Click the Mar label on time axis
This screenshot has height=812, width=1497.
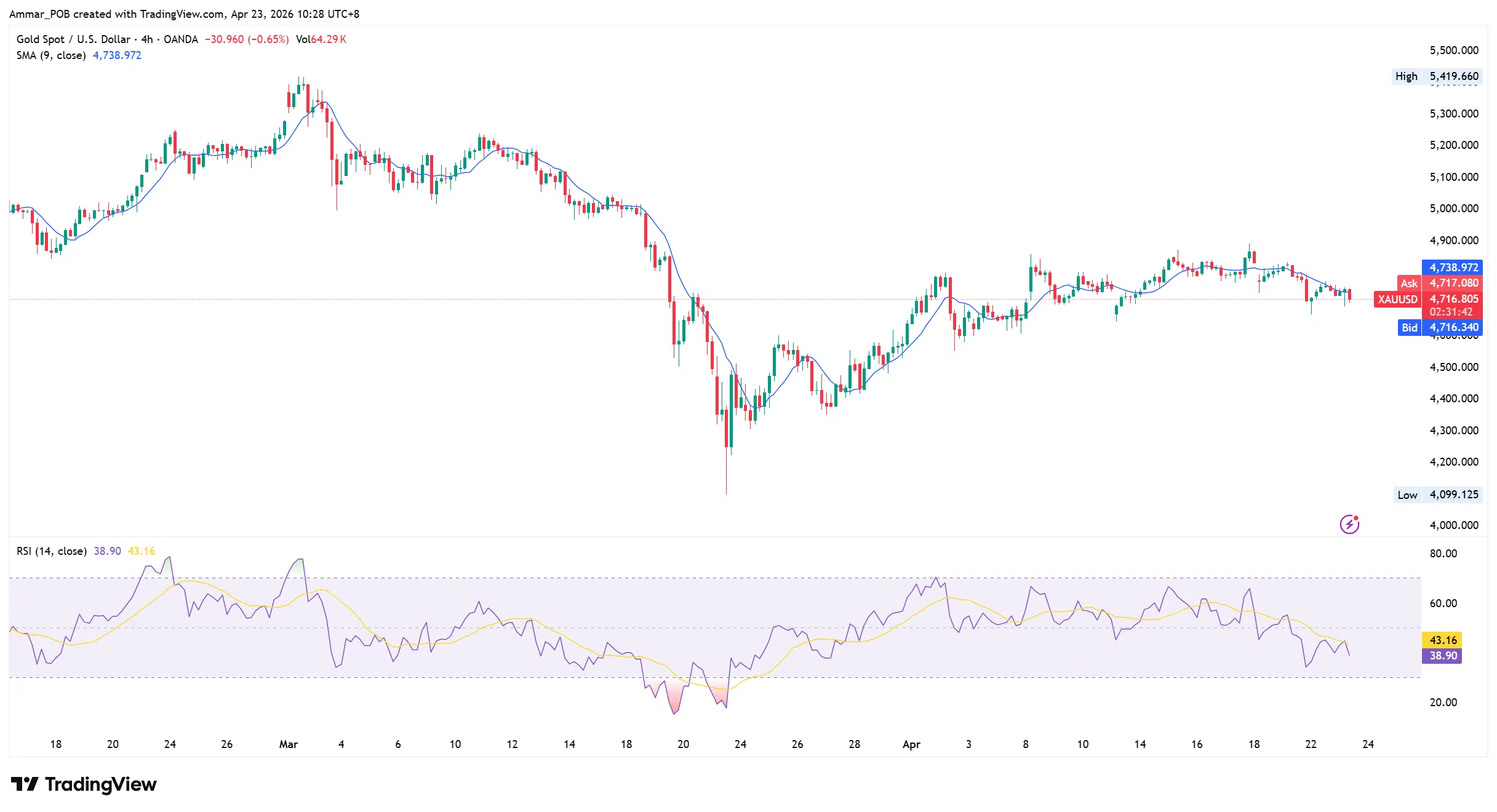coord(288,744)
